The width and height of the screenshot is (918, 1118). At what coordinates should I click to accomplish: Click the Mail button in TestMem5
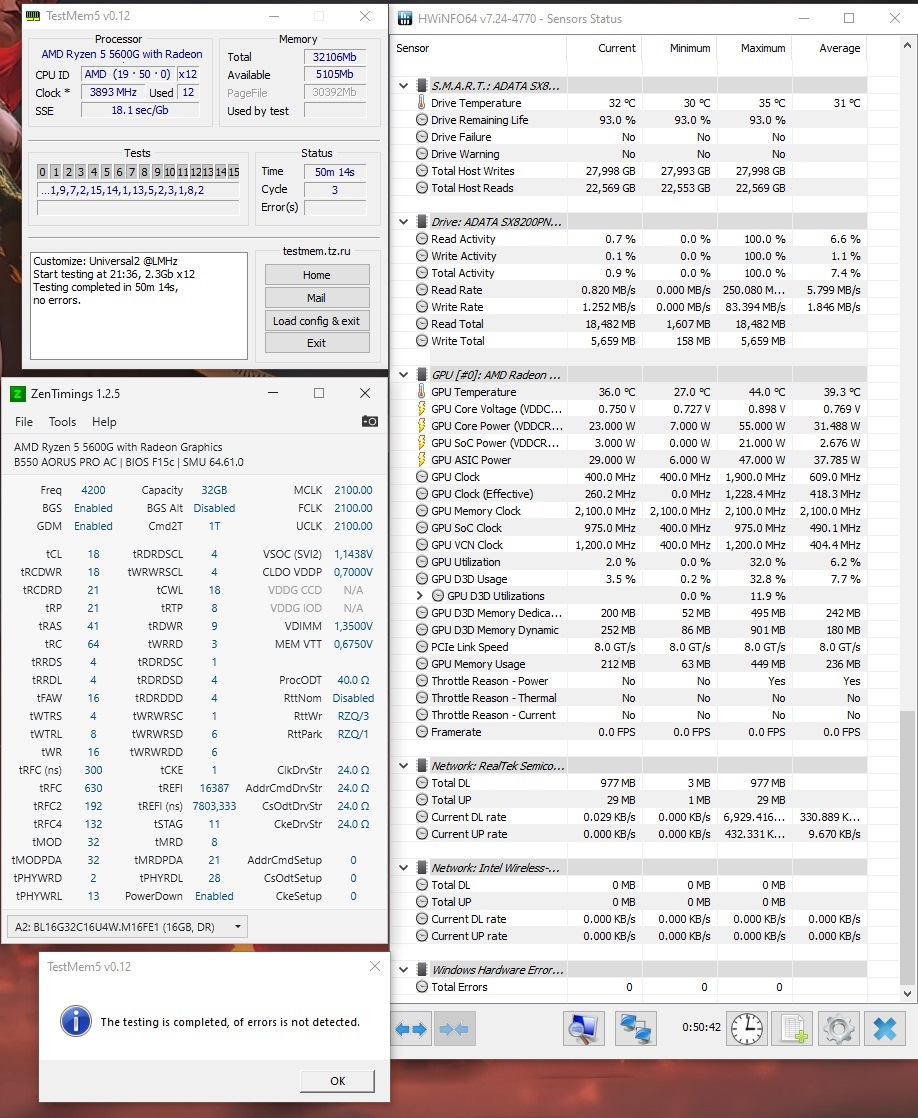click(x=317, y=297)
